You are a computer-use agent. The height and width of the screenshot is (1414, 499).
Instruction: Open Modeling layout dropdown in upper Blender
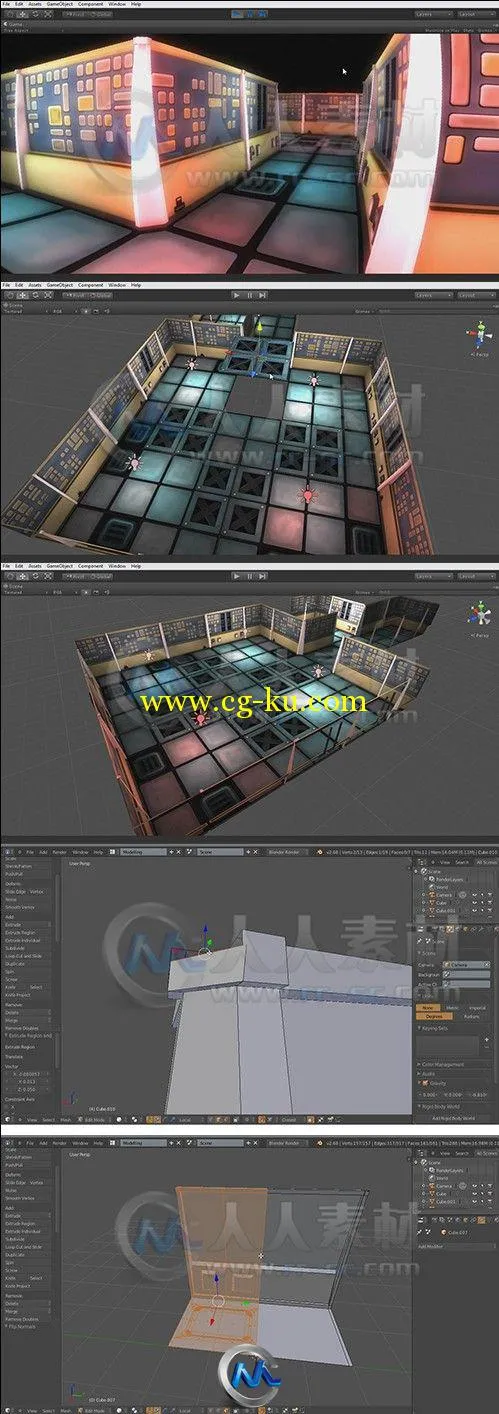click(143, 852)
